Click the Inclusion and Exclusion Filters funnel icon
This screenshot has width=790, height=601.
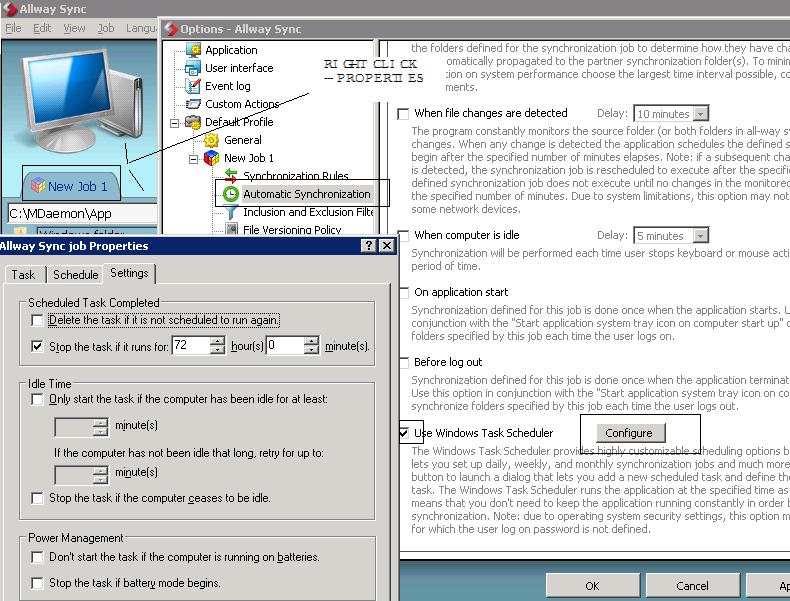click(231, 212)
